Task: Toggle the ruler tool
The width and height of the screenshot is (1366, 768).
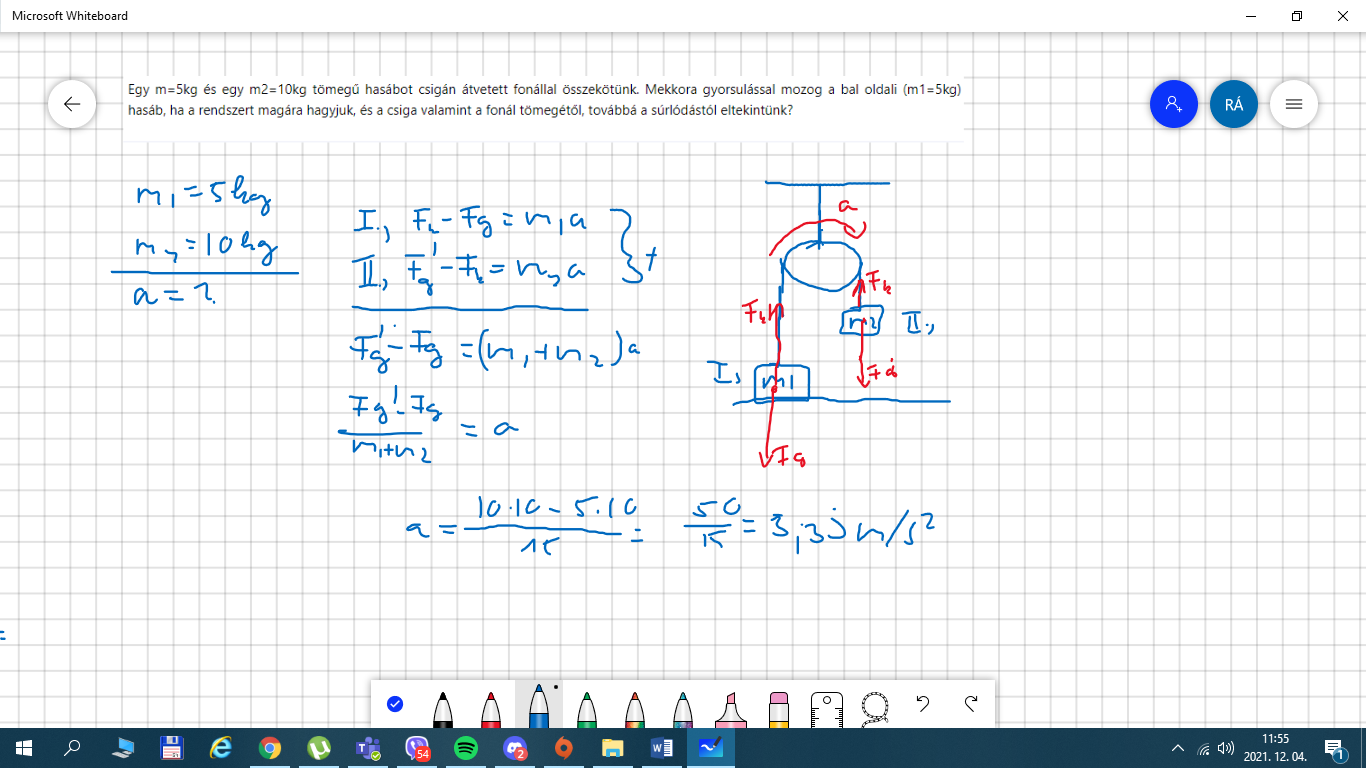Action: (827, 708)
